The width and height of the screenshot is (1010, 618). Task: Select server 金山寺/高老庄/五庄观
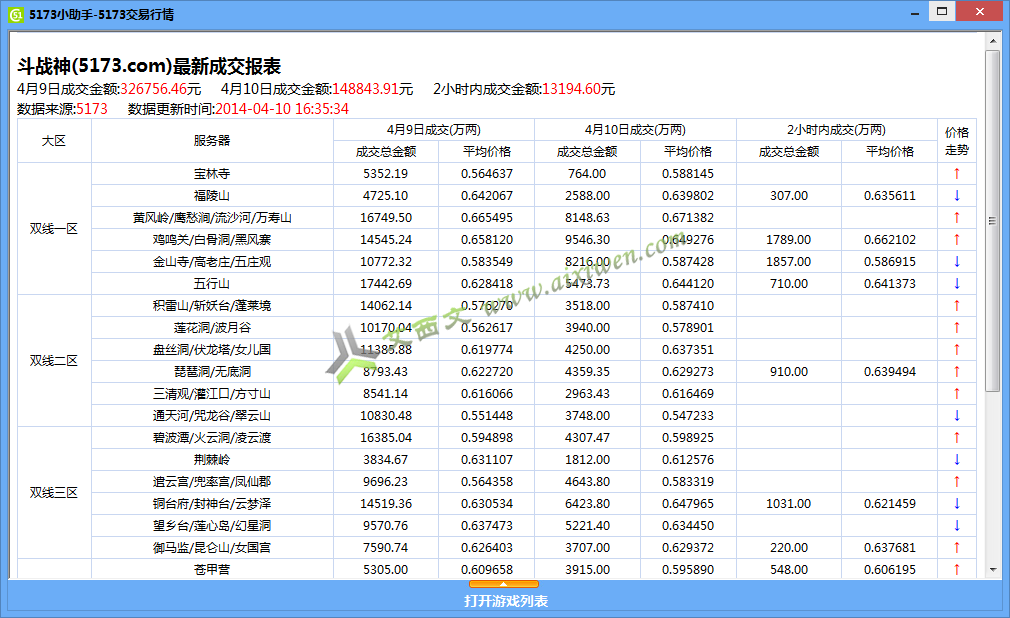point(212,262)
